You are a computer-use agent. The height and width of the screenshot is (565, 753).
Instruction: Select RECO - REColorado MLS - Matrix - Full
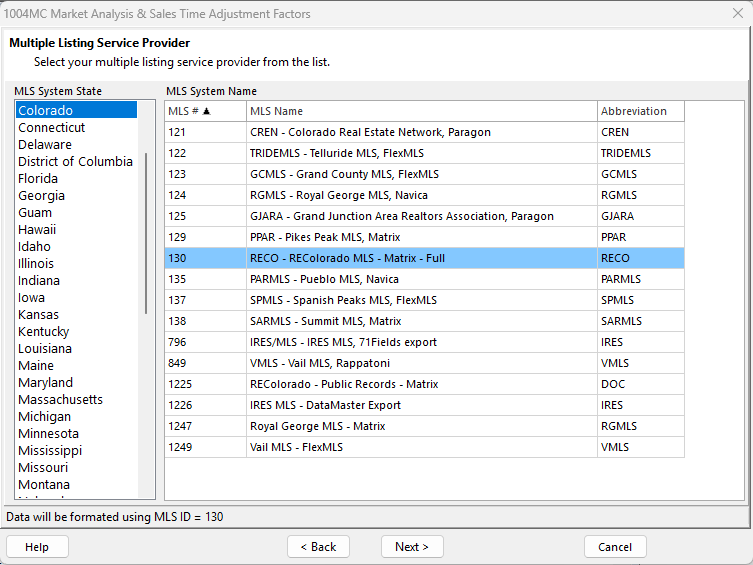[425, 258]
